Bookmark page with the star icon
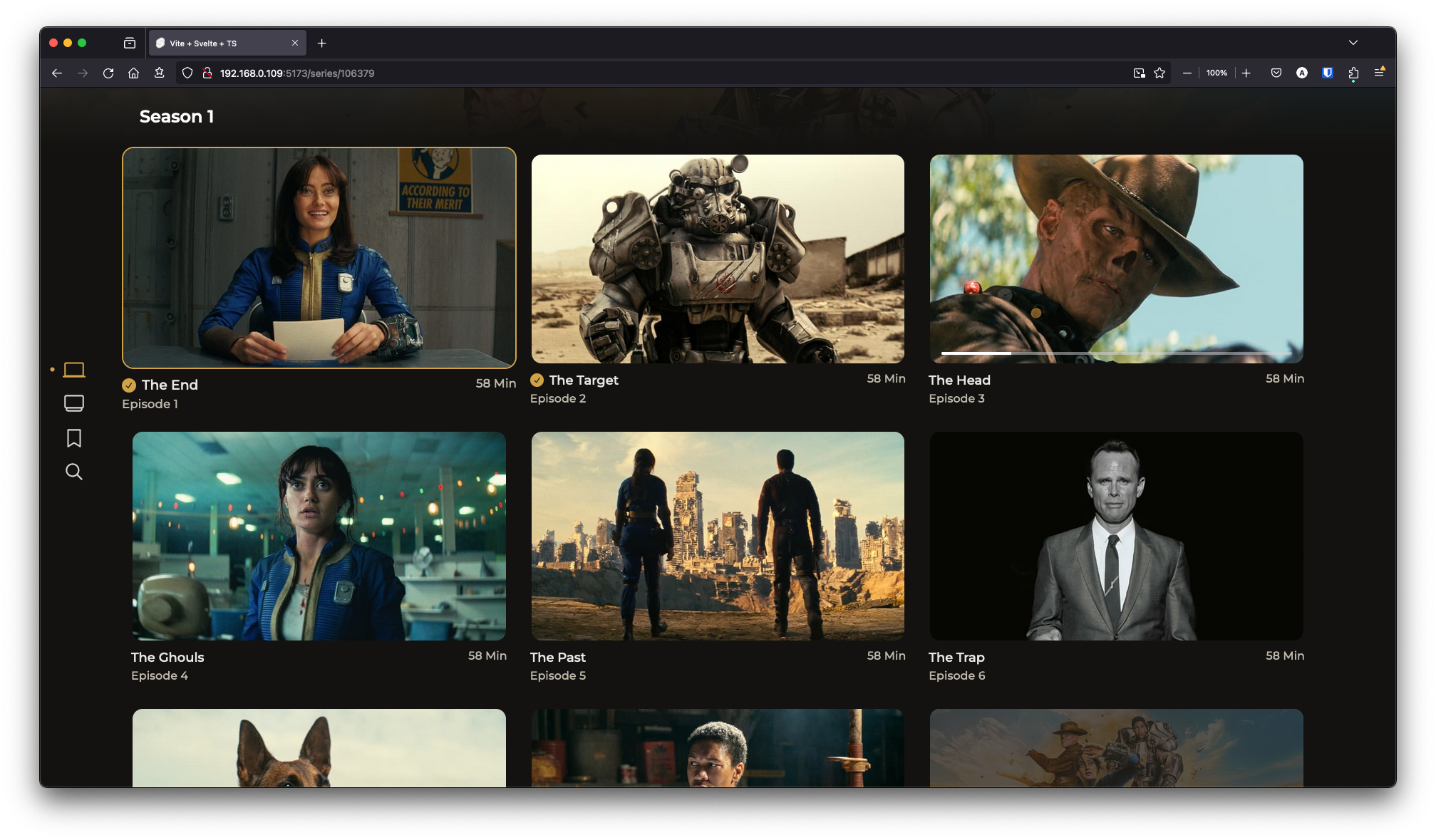Image resolution: width=1436 pixels, height=840 pixels. pyautogui.click(x=1159, y=73)
